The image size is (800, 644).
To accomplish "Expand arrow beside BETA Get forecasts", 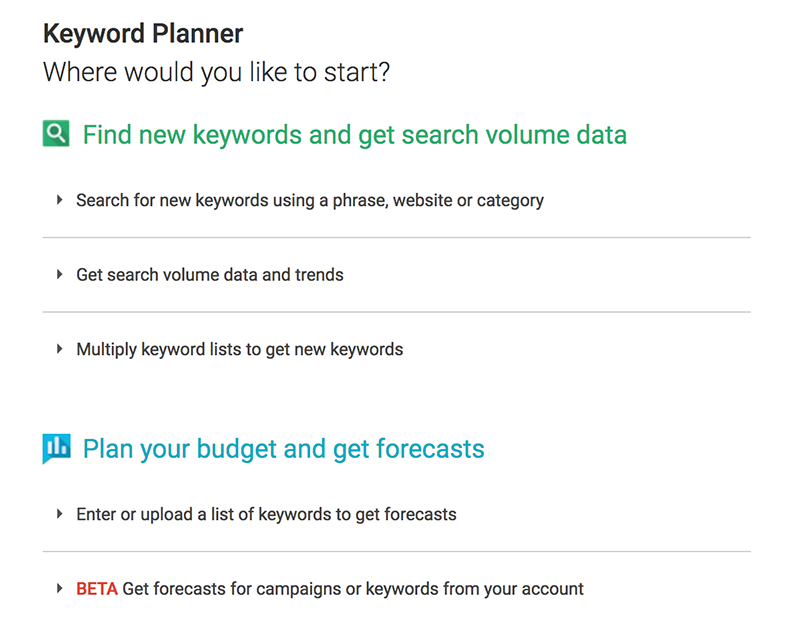I will click(x=60, y=588).
